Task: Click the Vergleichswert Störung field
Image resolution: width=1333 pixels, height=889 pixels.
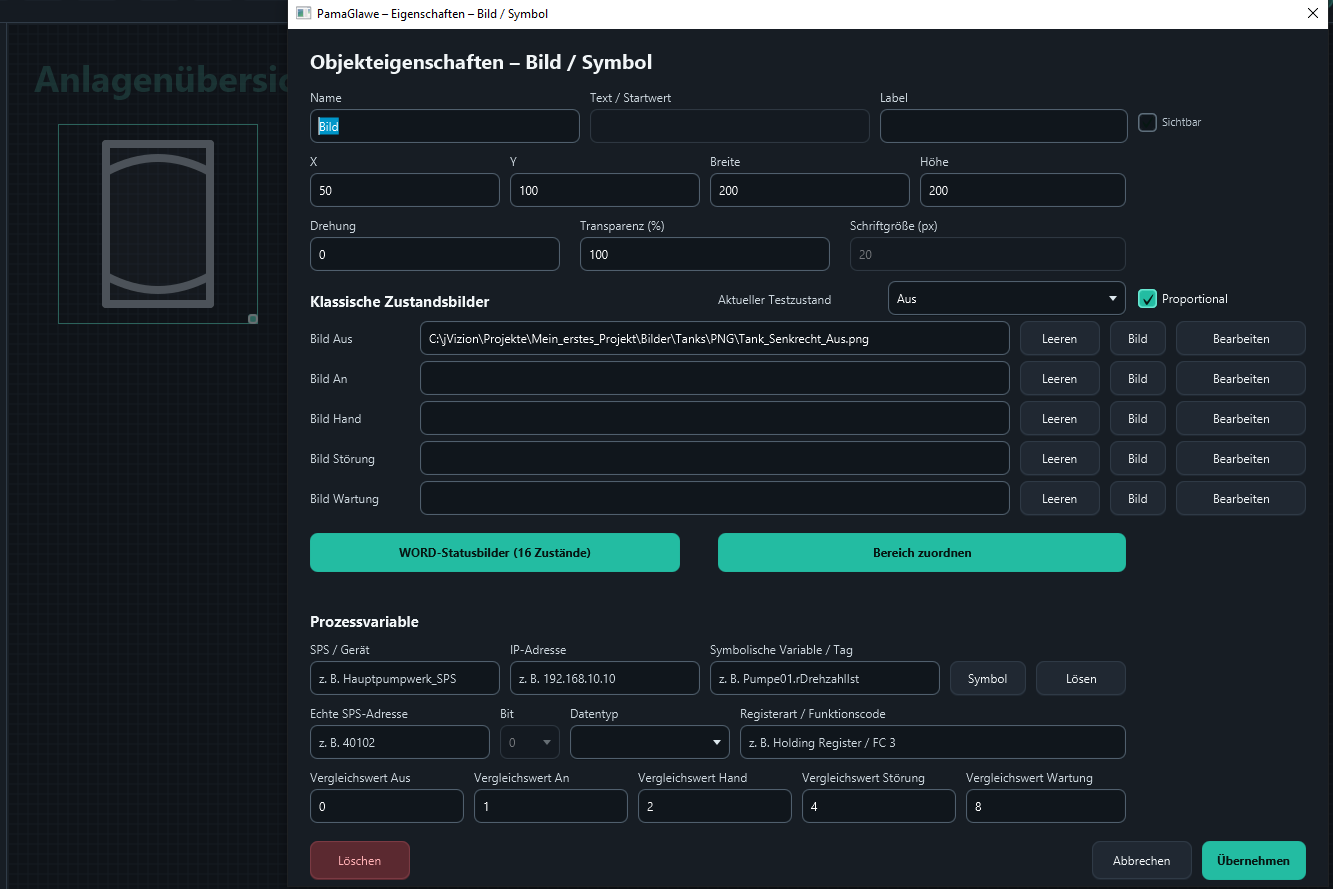Action: pyautogui.click(x=879, y=806)
